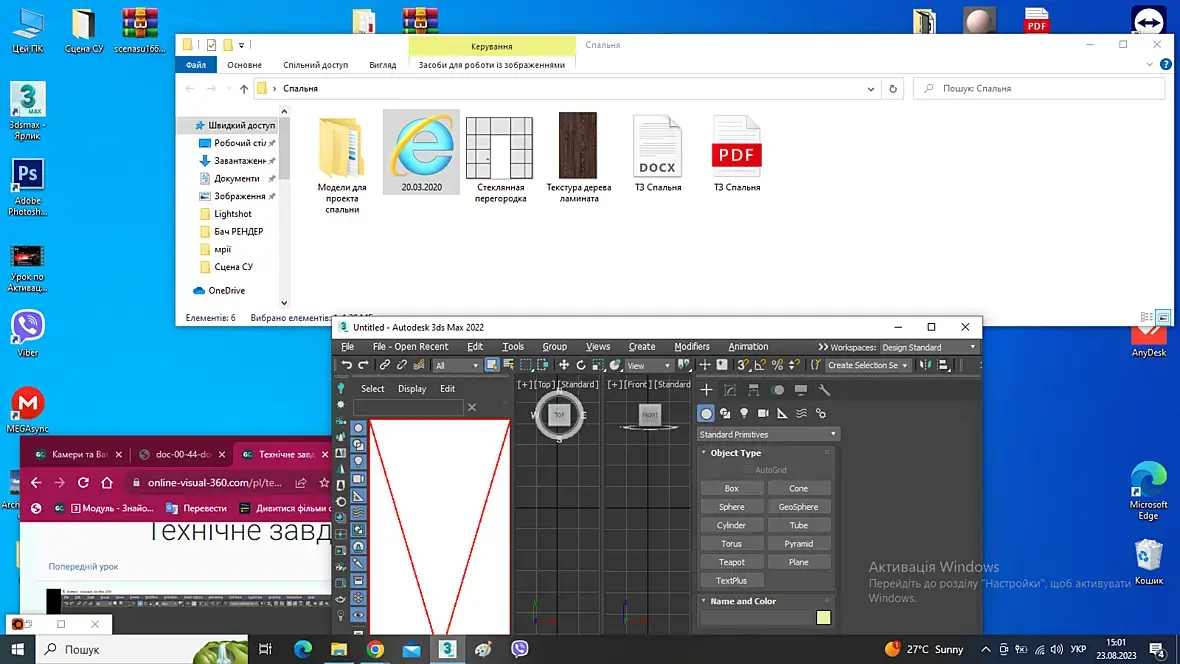
Task: Click the Top ViewCube in the viewport
Action: click(x=559, y=414)
